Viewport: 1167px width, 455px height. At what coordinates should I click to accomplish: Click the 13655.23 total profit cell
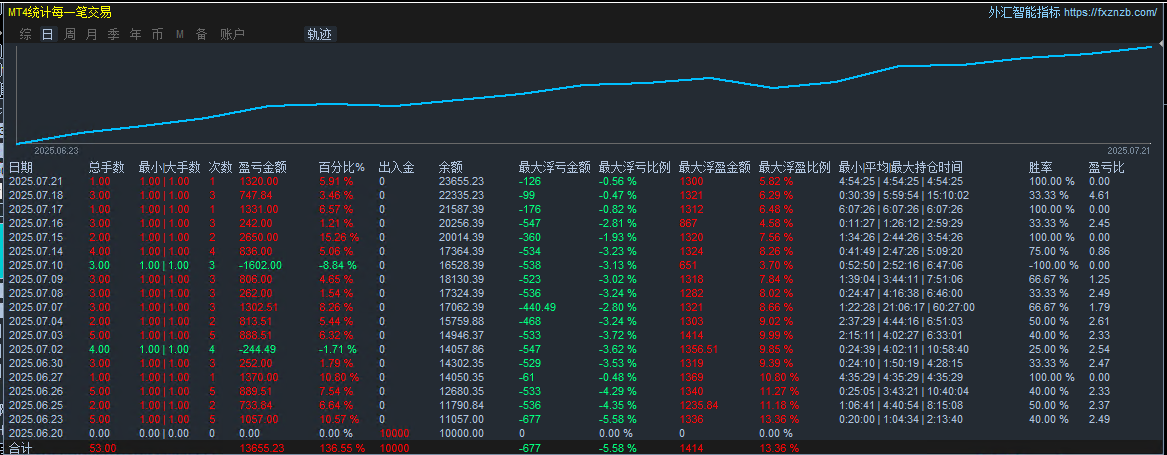pos(262,448)
